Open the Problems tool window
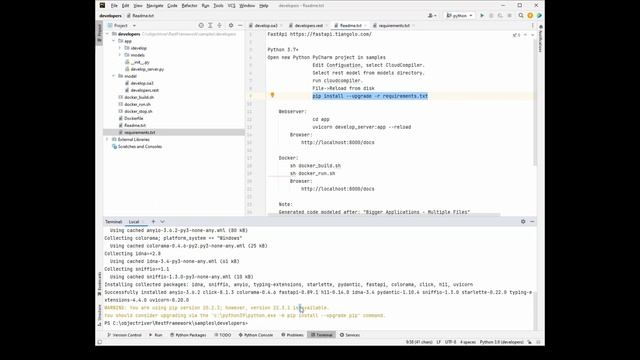 point(292,335)
